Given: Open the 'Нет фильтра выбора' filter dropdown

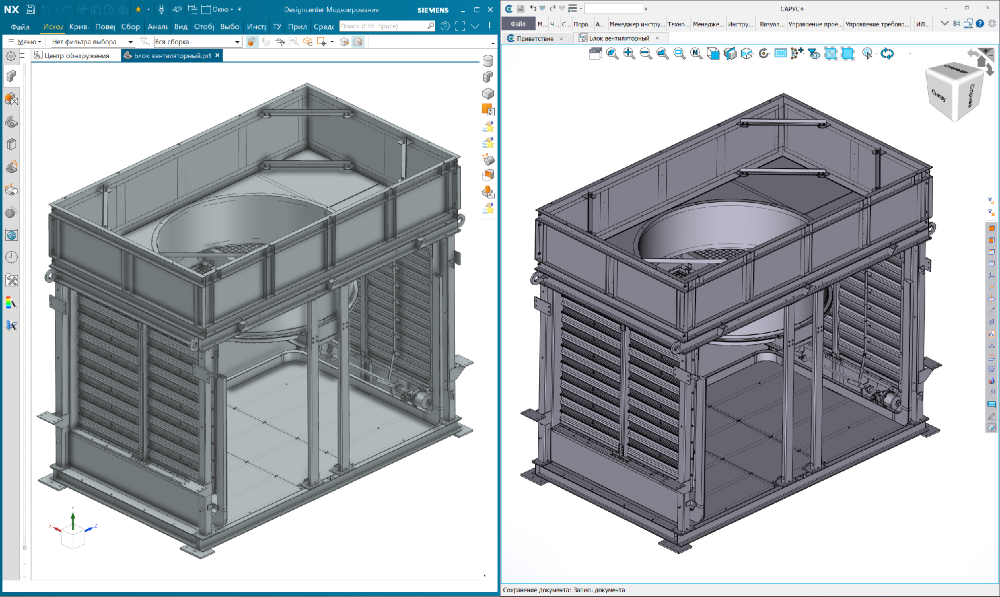Looking at the screenshot, I should (91, 41).
